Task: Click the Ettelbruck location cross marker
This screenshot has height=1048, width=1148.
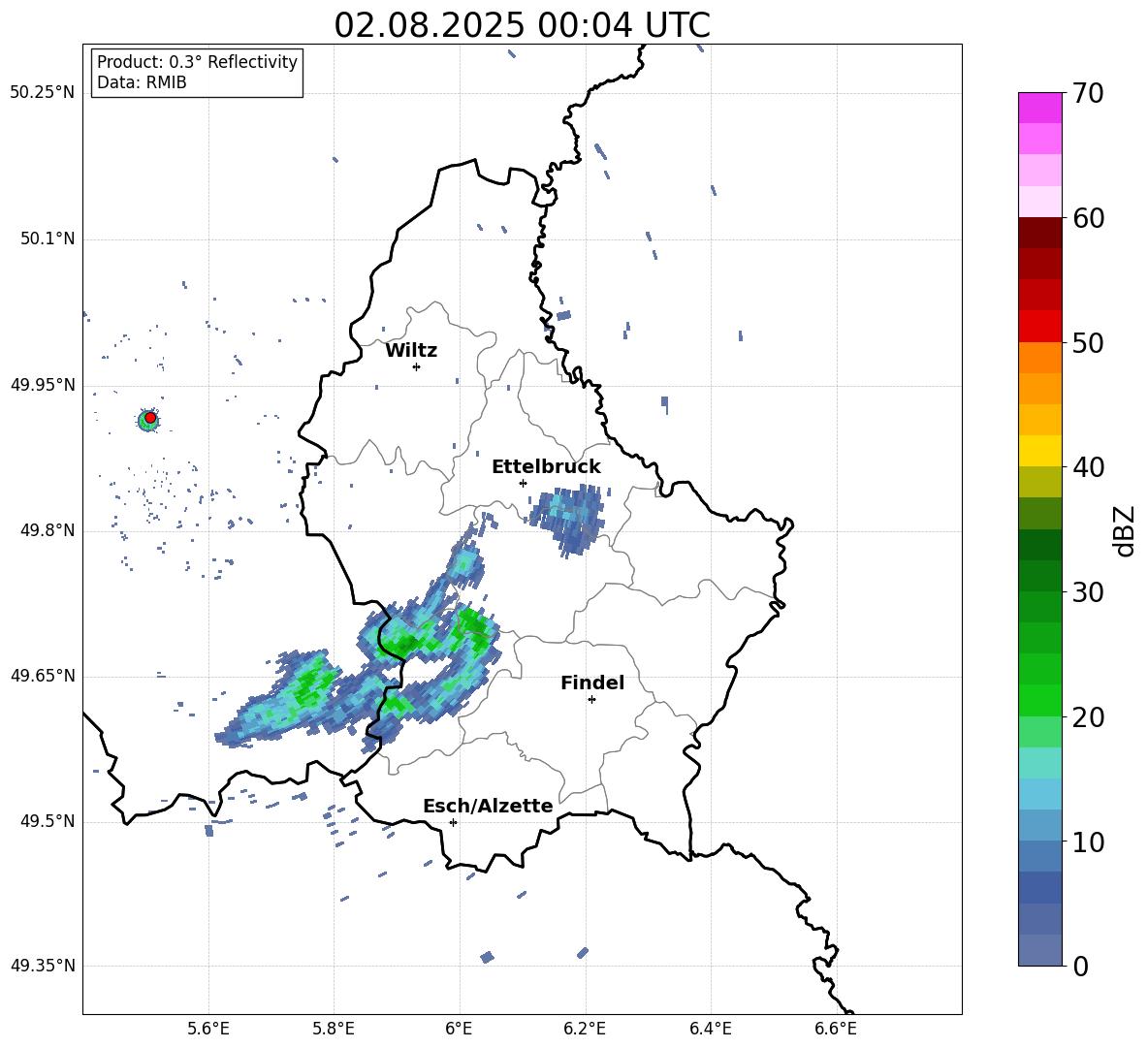Action: point(523,483)
